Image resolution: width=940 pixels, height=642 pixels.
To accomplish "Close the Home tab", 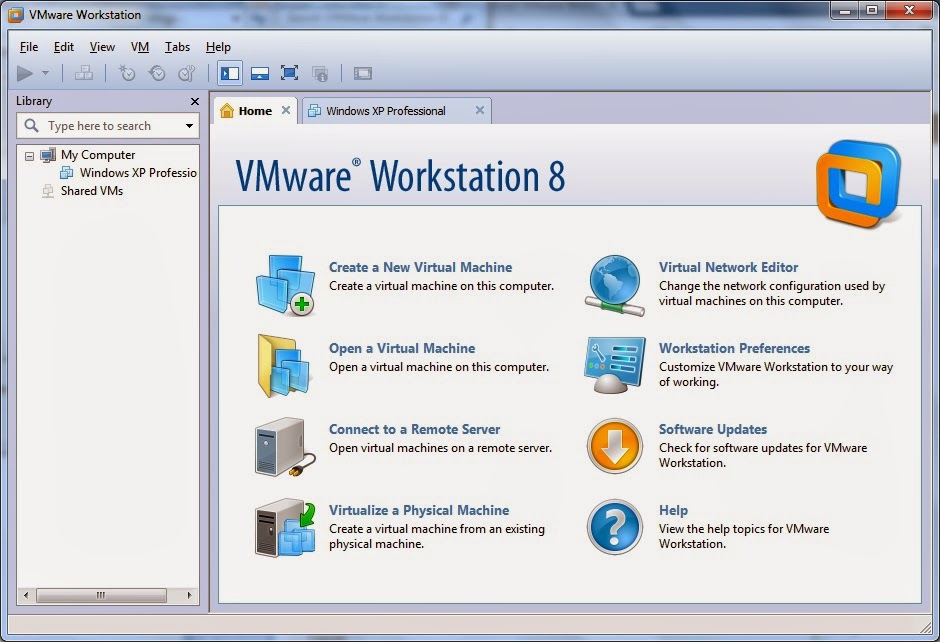I will [x=286, y=110].
